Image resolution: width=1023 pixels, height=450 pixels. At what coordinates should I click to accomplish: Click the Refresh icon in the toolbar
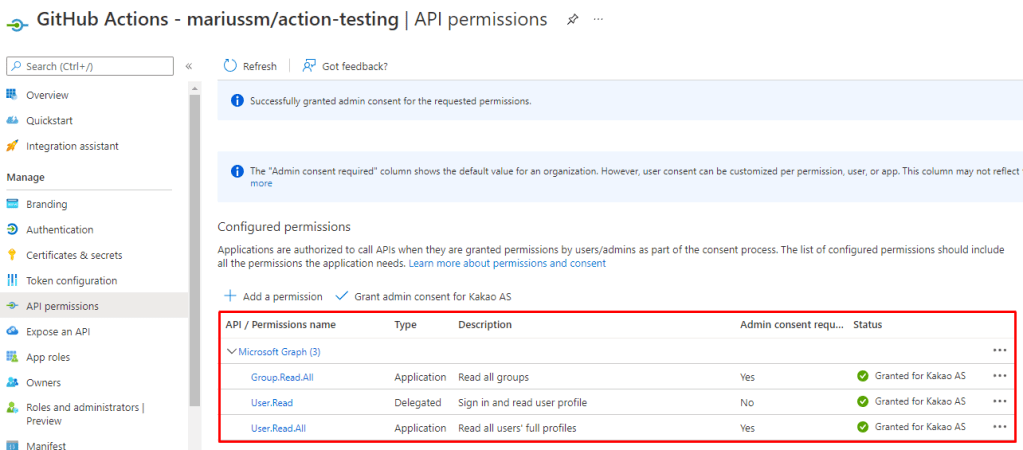pos(231,66)
